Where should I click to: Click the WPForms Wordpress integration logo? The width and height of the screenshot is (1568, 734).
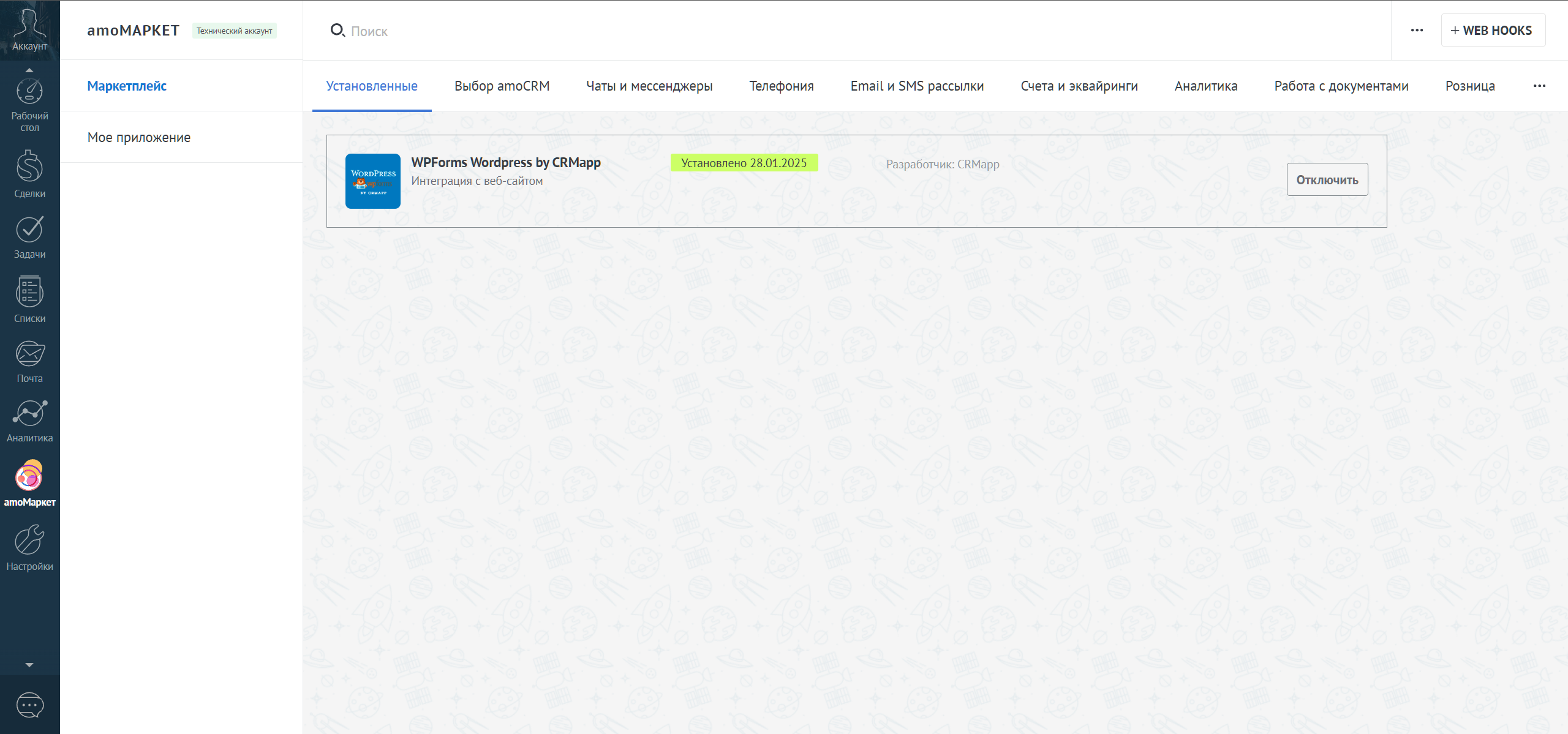click(373, 181)
